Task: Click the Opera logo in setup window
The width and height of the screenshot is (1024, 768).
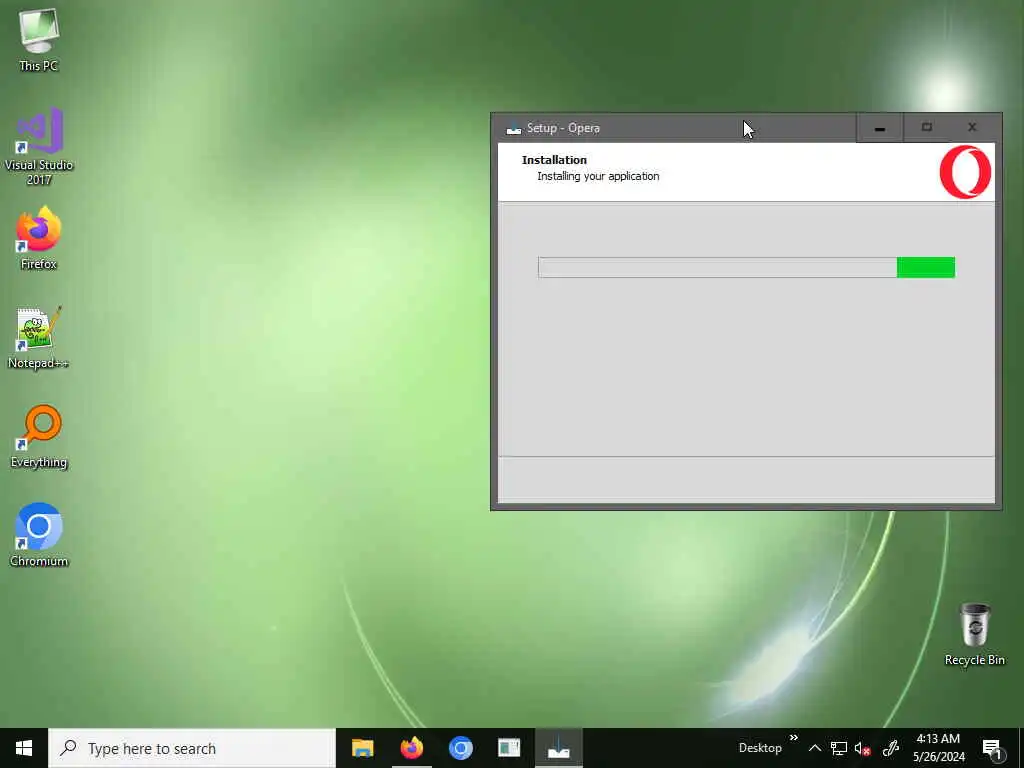Action: (x=965, y=172)
